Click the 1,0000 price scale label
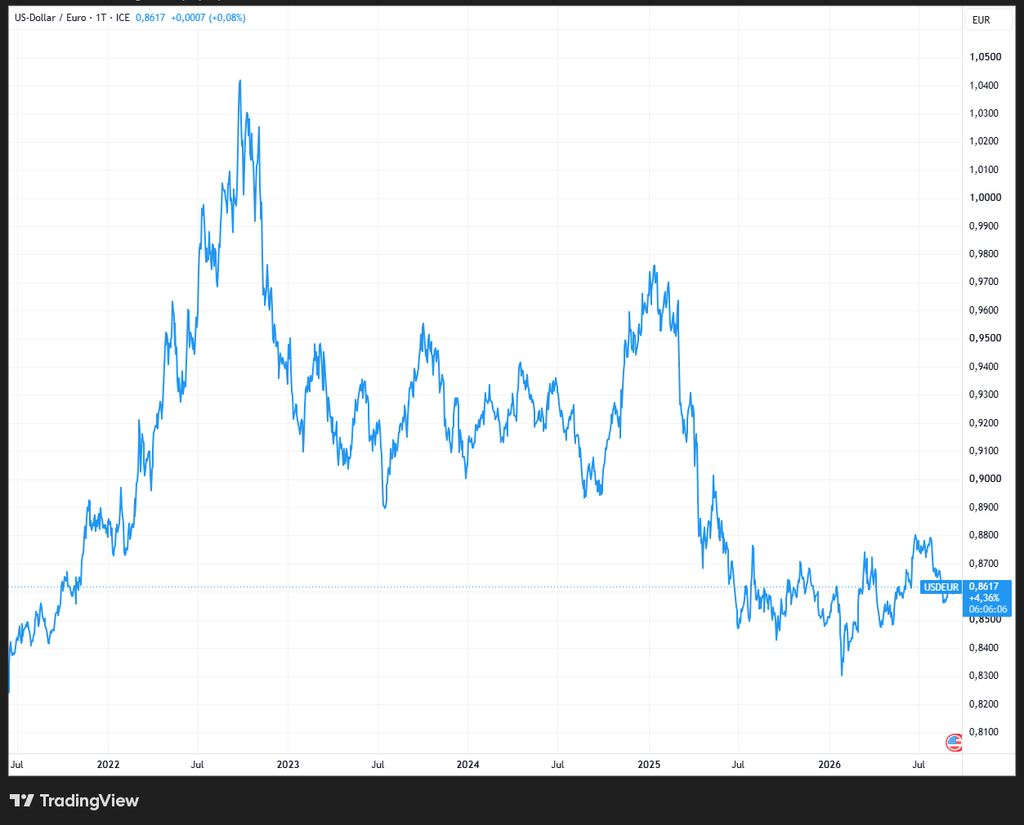Image resolution: width=1024 pixels, height=825 pixels. point(985,197)
